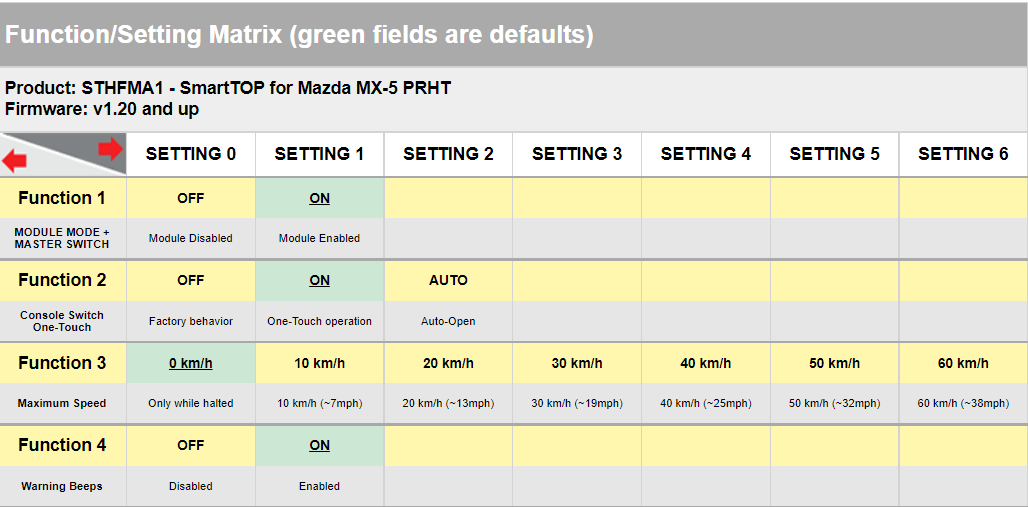Click the underlined ON for Function 4
Viewport: 1028px width, 507px height.
click(319, 445)
